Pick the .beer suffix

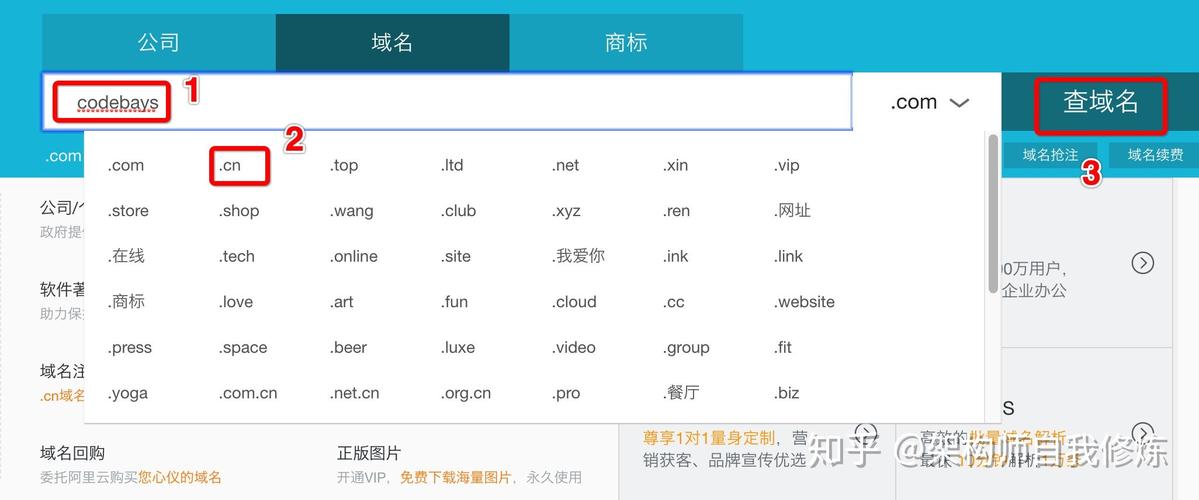pos(349,348)
